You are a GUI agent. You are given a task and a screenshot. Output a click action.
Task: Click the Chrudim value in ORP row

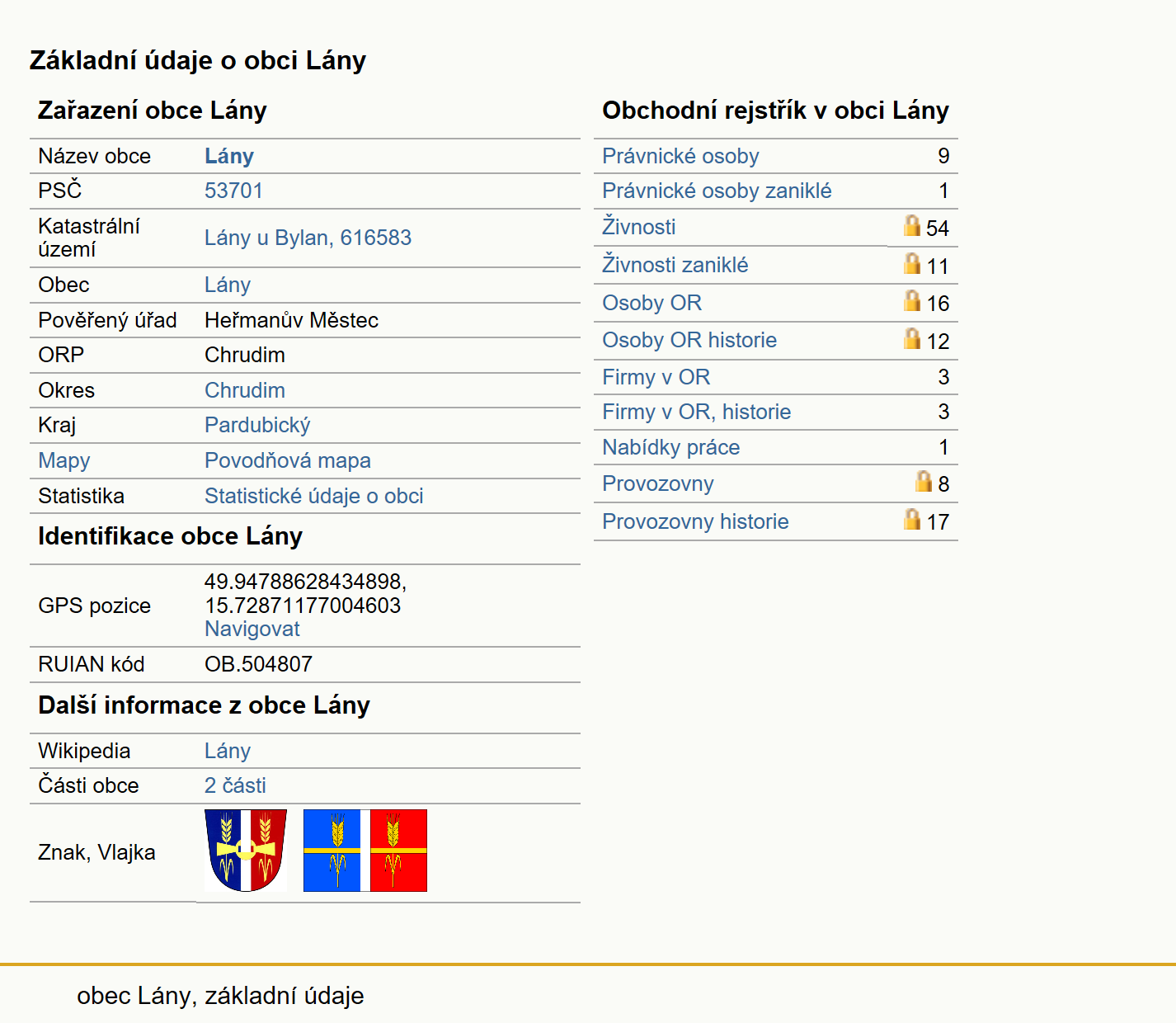click(x=245, y=355)
